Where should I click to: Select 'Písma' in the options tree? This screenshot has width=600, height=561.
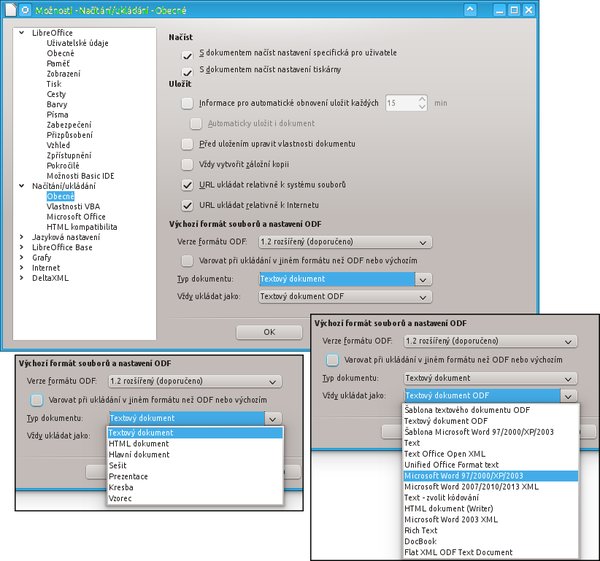click(57, 114)
